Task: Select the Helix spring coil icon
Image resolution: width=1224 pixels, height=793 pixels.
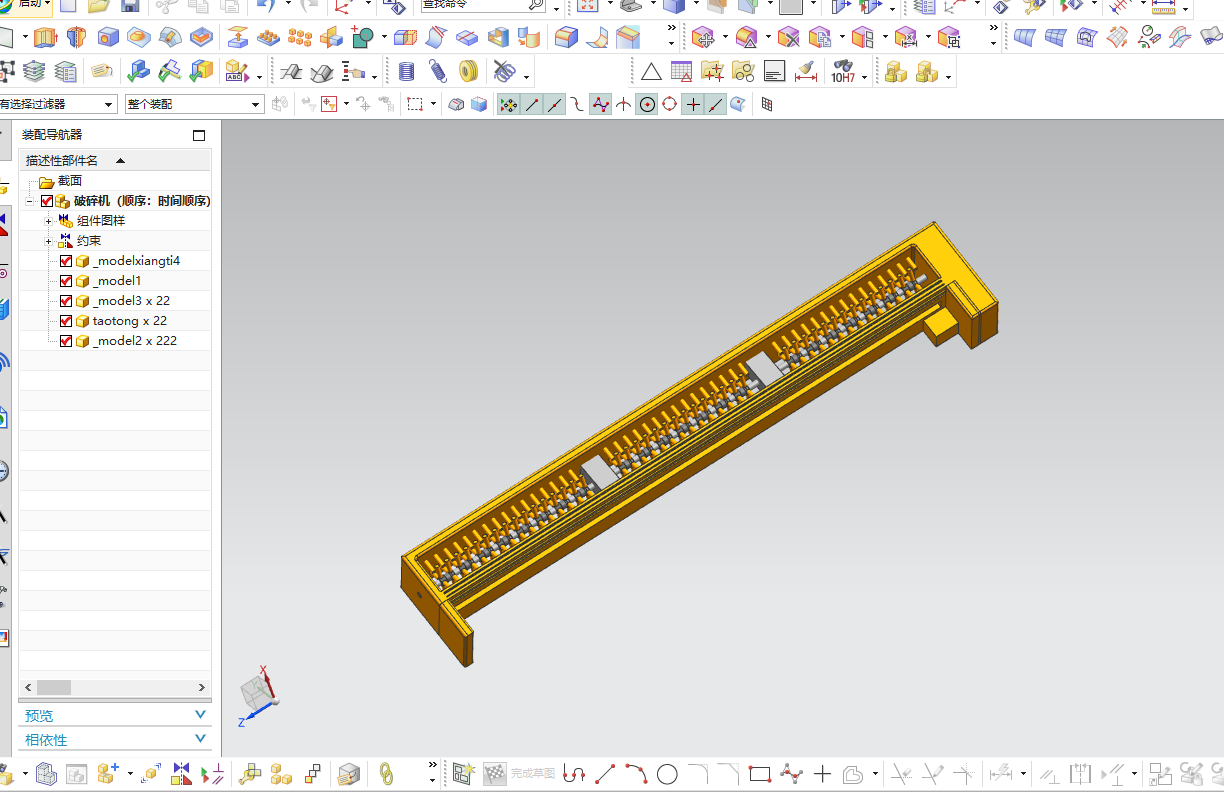Action: click(406, 72)
